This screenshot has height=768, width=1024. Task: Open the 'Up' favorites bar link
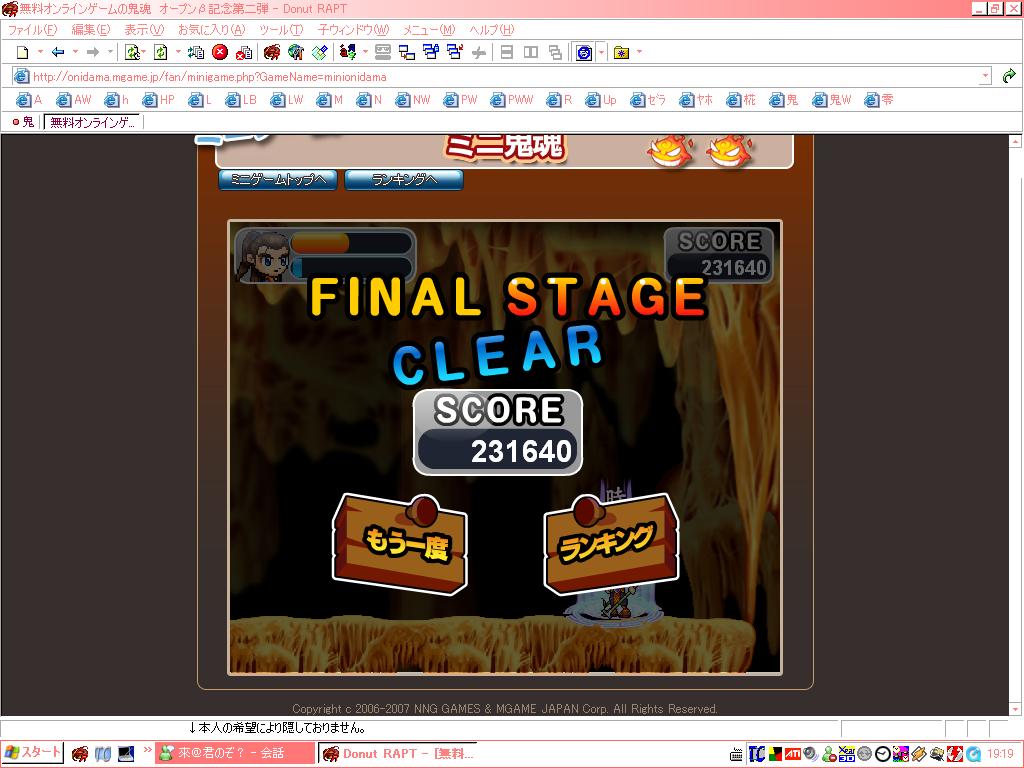click(x=601, y=100)
